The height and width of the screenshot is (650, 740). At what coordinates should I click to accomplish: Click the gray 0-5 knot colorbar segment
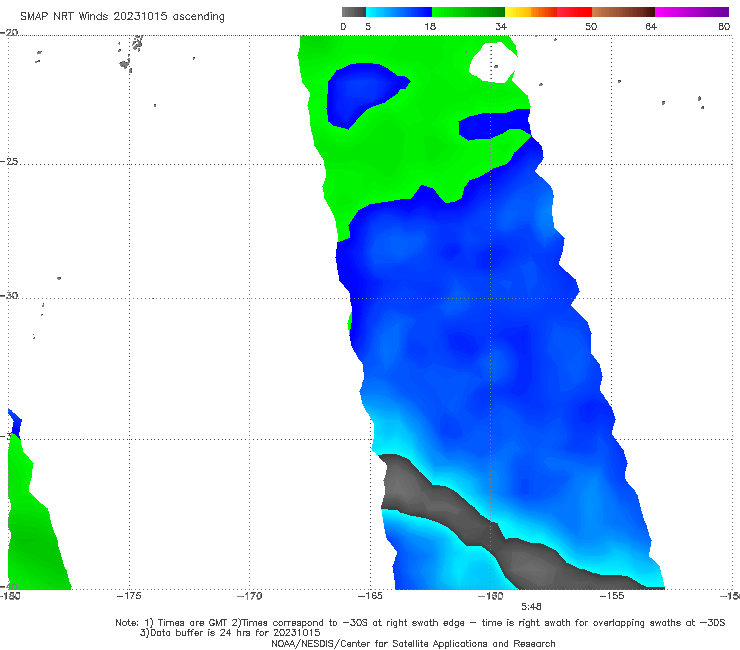click(353, 12)
